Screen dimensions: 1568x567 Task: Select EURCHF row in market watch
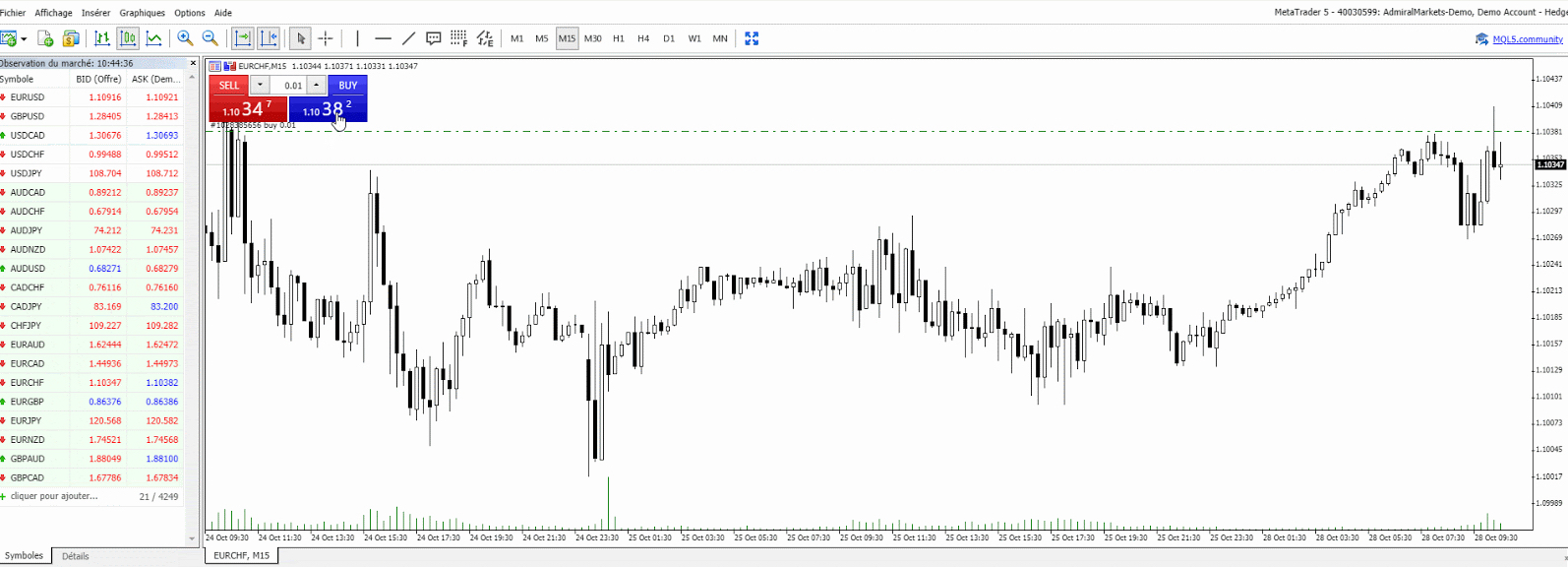coord(92,383)
